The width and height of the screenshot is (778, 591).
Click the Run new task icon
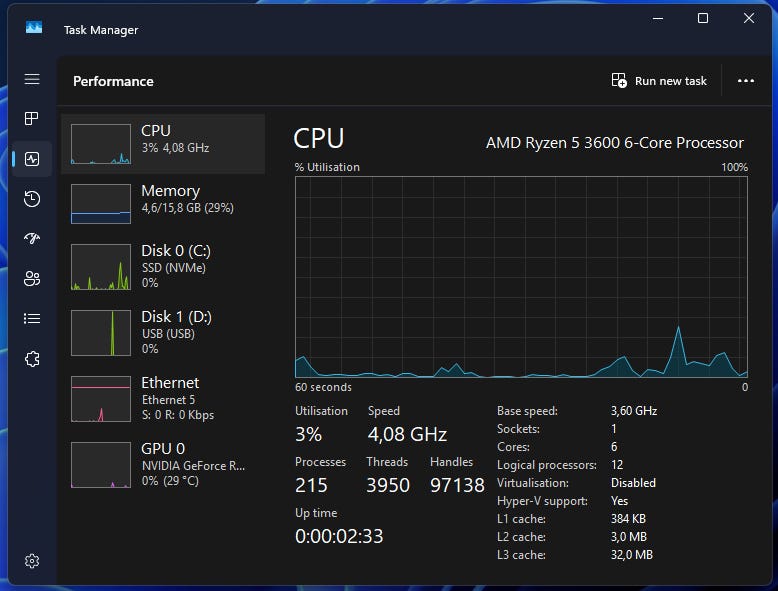click(619, 80)
